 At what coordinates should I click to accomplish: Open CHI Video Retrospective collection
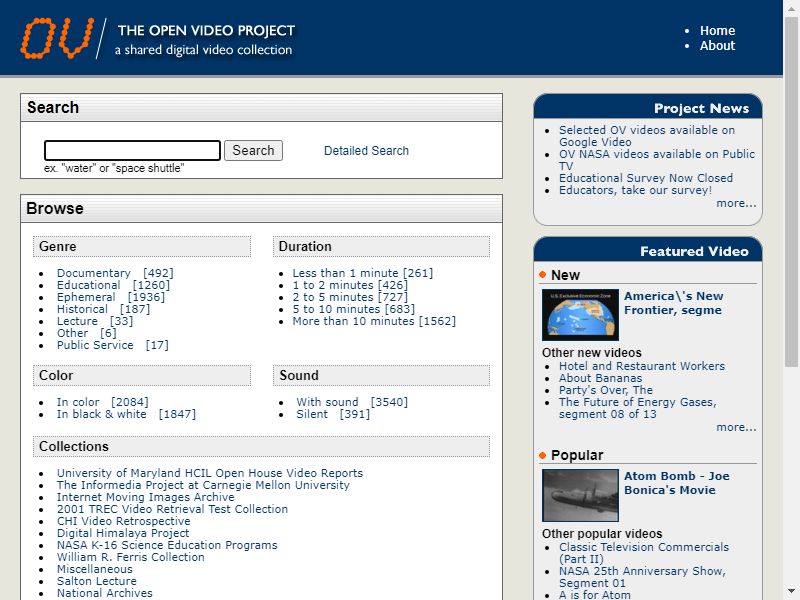coord(123,521)
